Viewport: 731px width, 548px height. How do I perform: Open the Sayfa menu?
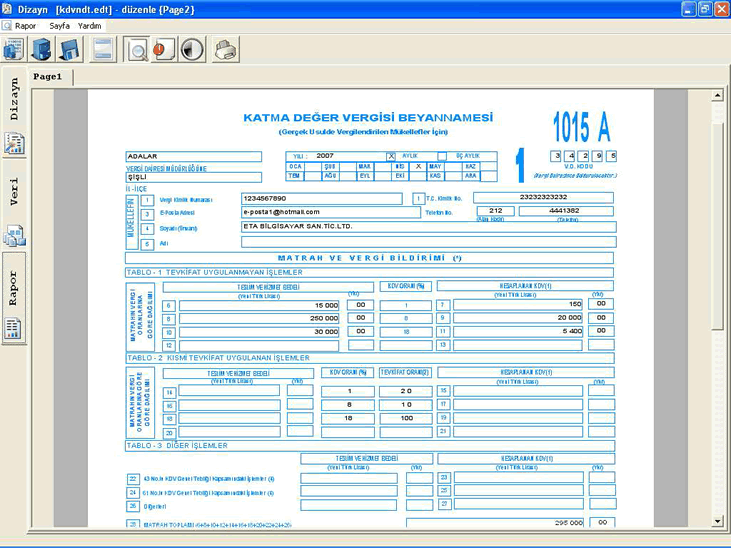coord(60,25)
